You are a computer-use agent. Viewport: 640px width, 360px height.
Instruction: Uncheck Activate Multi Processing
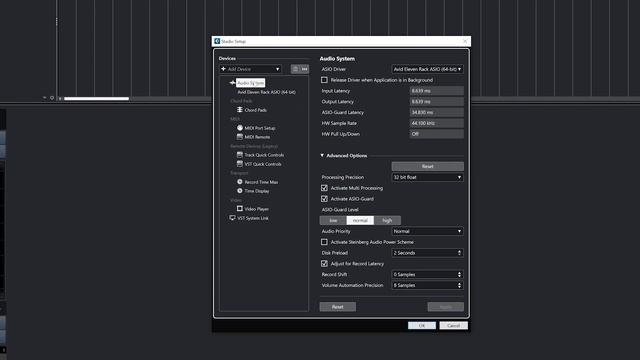click(x=324, y=188)
